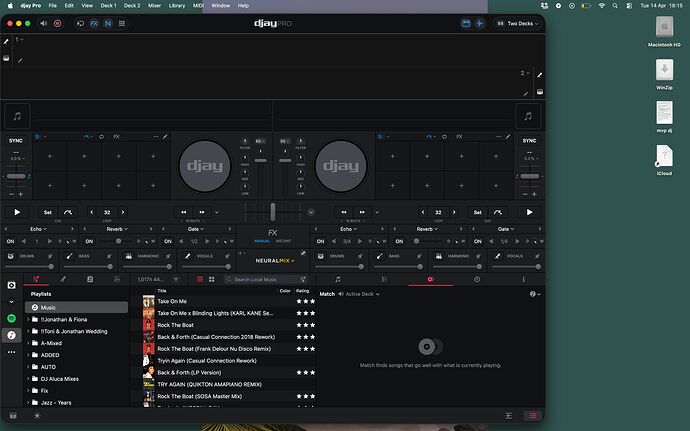The width and height of the screenshot is (690, 431).
Task: Open the Match tab with red icon
Action: click(430, 279)
